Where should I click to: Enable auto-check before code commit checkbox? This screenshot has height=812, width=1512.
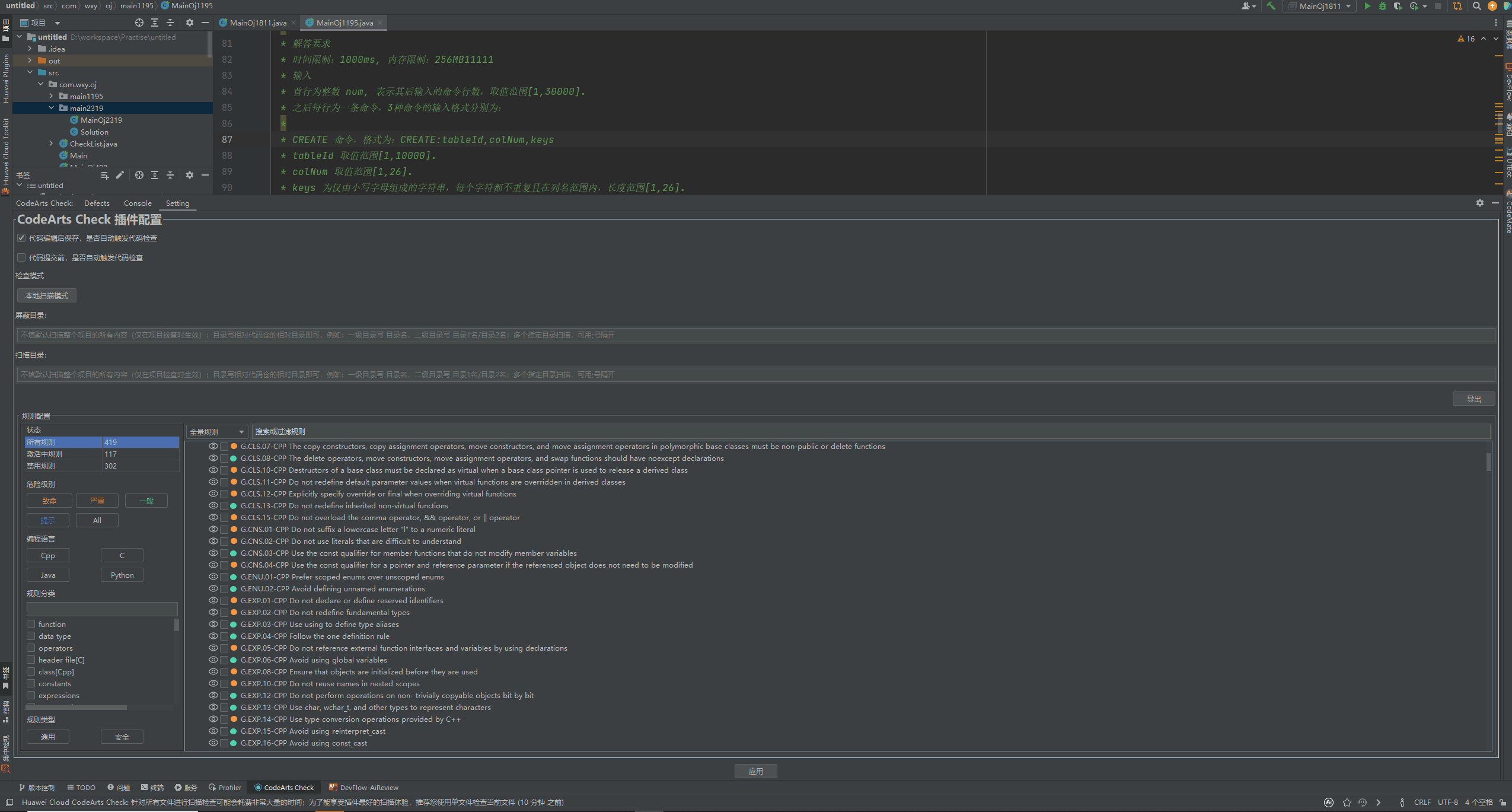[x=22, y=257]
